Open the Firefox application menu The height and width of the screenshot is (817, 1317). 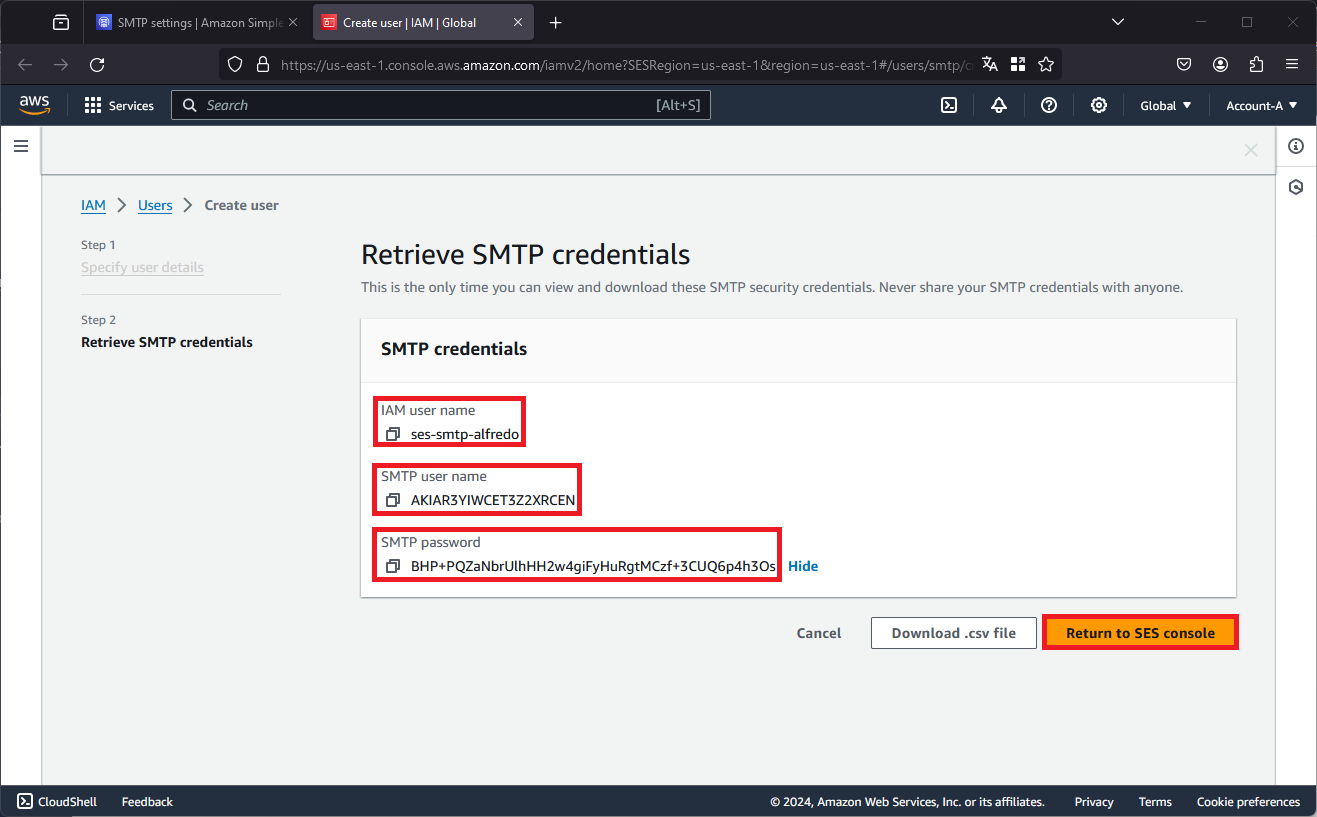(x=1292, y=64)
